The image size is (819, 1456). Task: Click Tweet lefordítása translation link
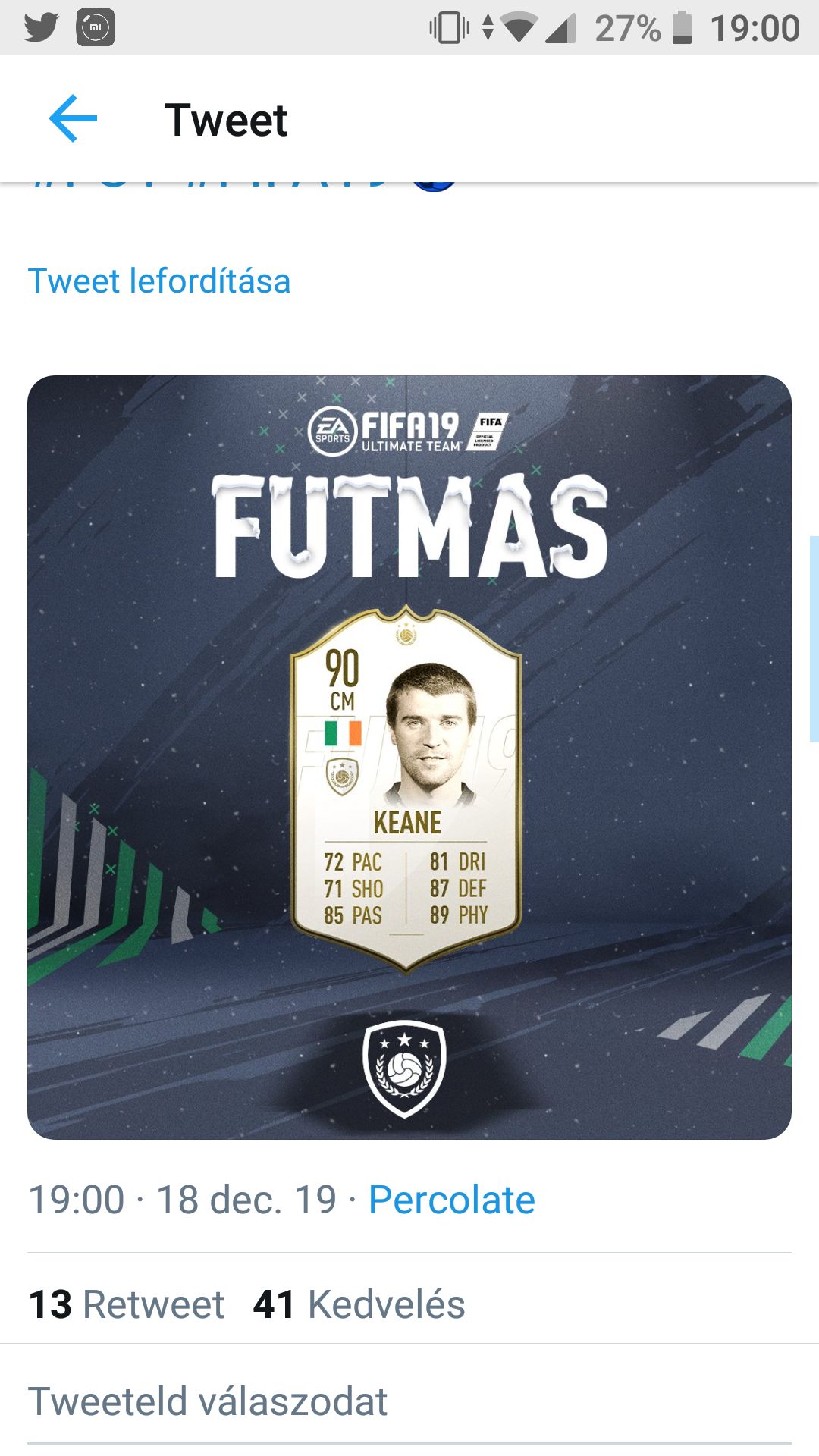coord(159,281)
